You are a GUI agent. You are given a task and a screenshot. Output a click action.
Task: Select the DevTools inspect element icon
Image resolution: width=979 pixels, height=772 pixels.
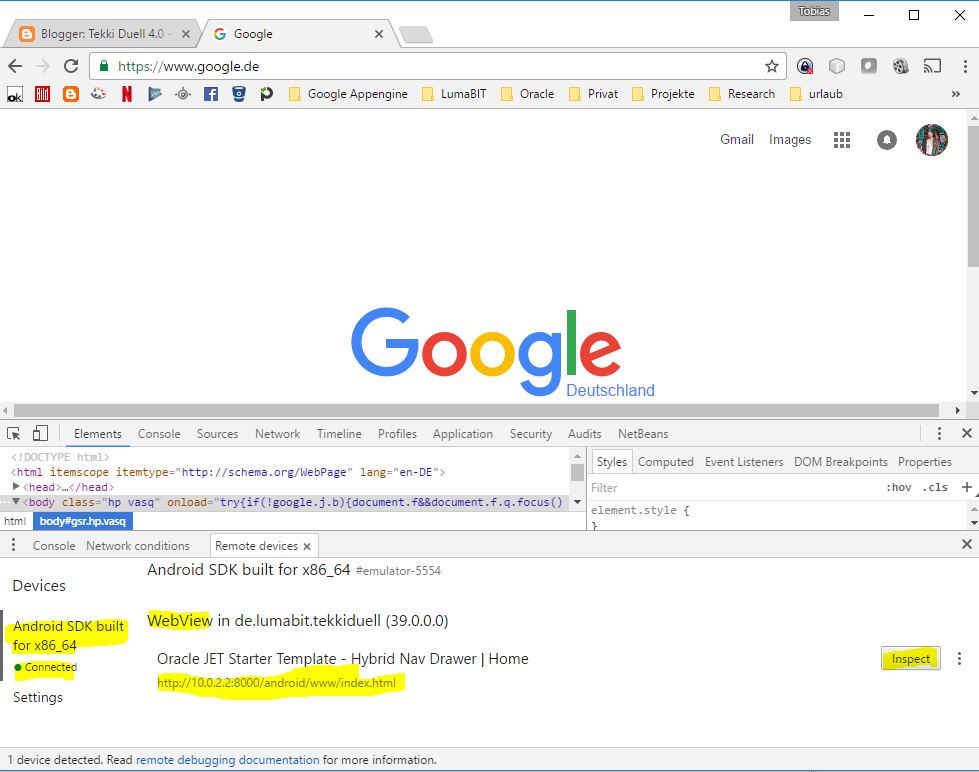[x=14, y=433]
